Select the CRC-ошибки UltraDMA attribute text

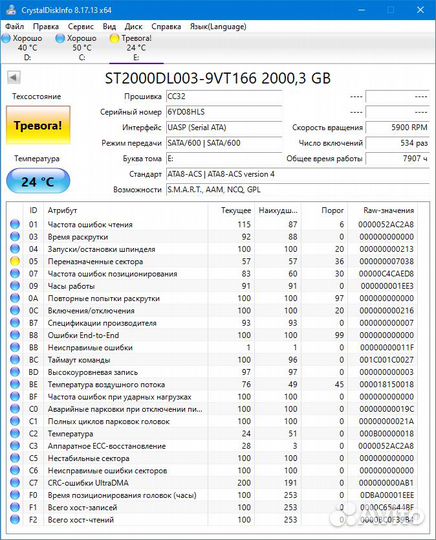[x=88, y=483]
